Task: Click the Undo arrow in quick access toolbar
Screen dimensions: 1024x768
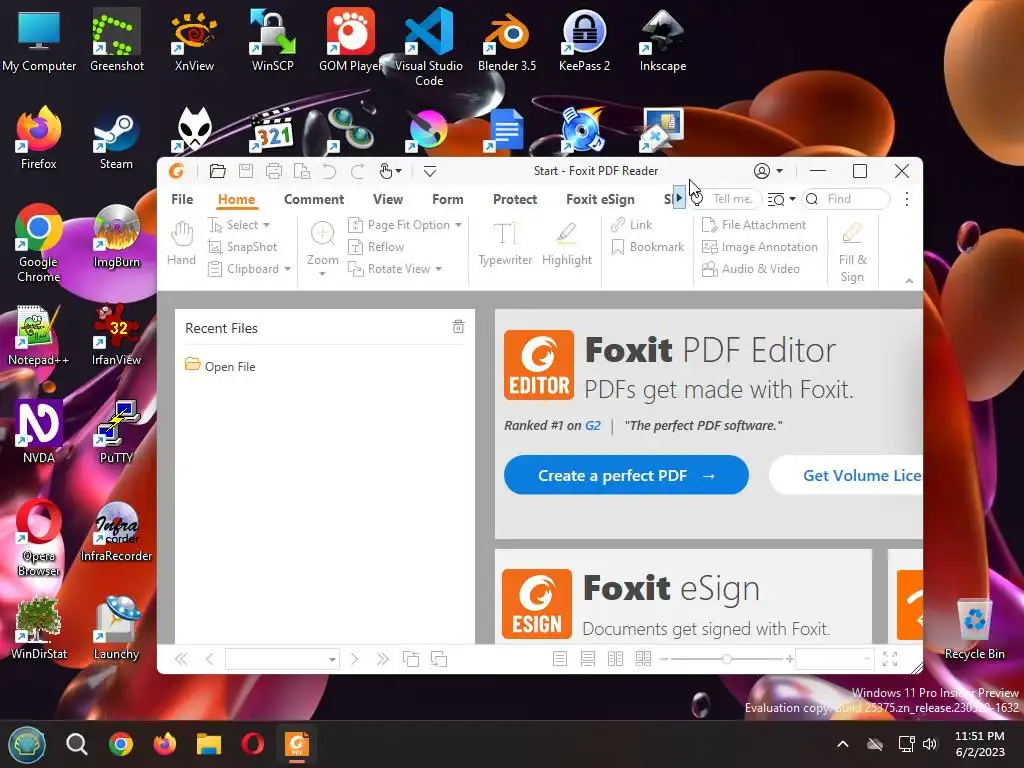Action: click(x=329, y=172)
